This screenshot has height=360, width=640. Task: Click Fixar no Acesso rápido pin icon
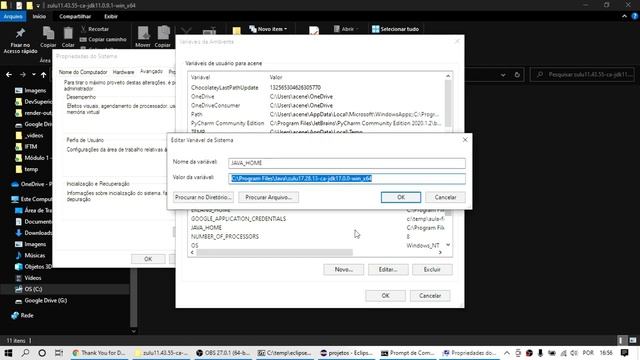point(20,33)
